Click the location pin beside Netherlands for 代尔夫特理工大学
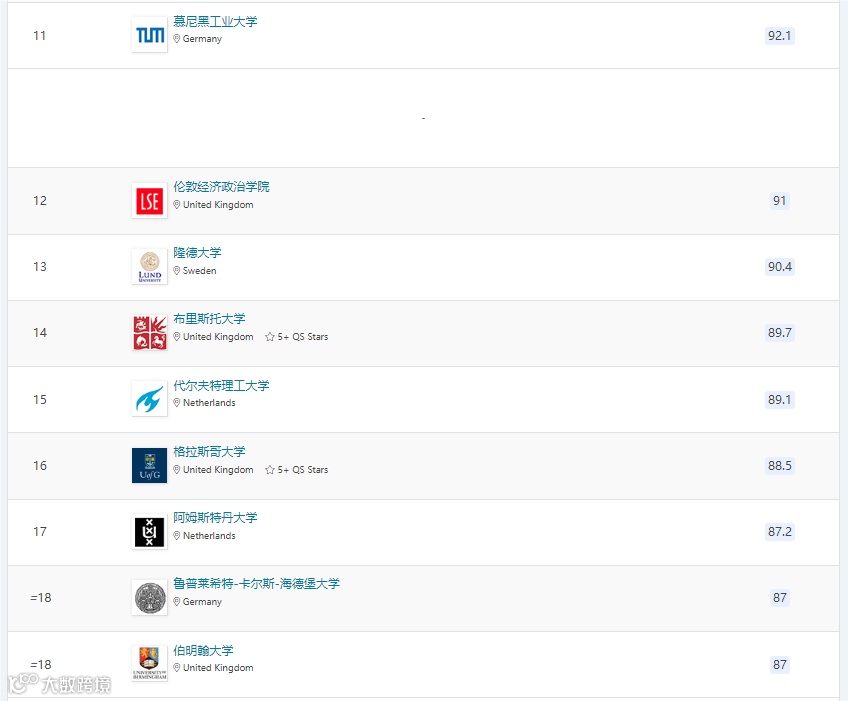Viewport: 848px width, 701px height. 178,403
